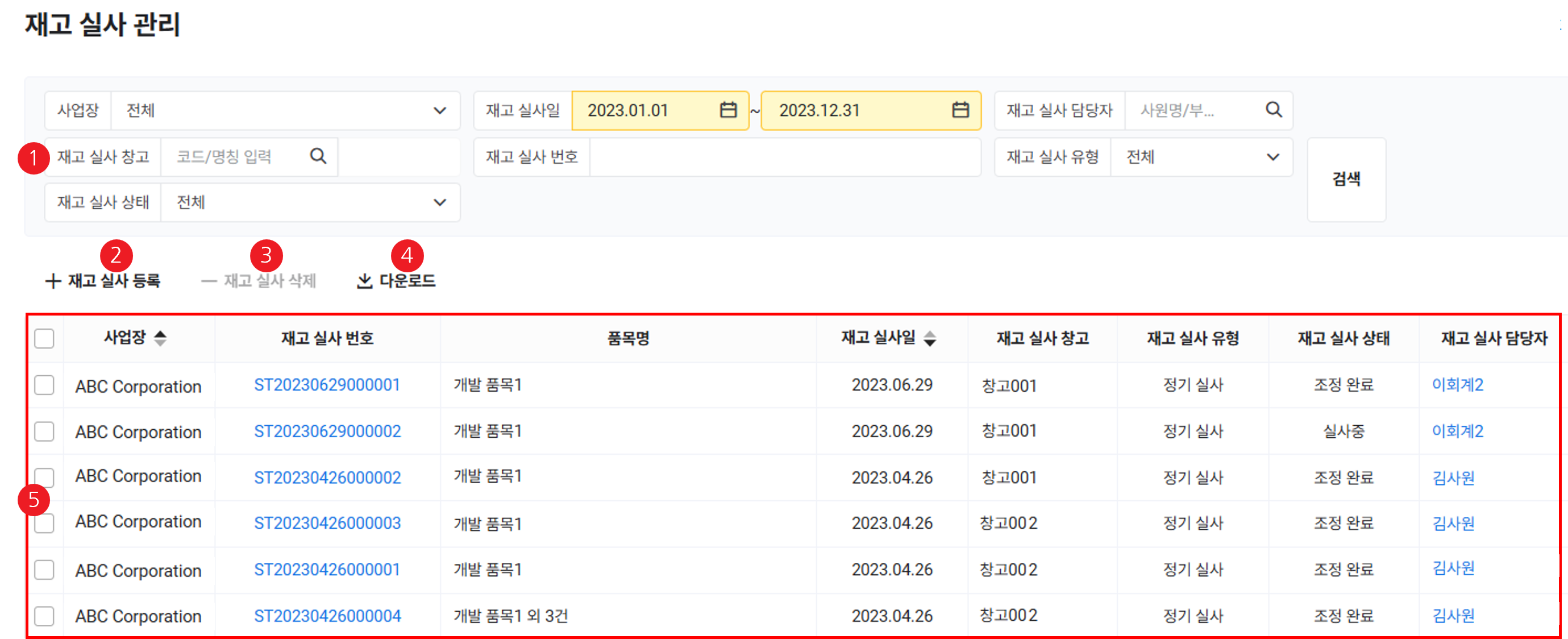Check the row for ST20230426000004
Screen dimensions: 1568x639
44,616
